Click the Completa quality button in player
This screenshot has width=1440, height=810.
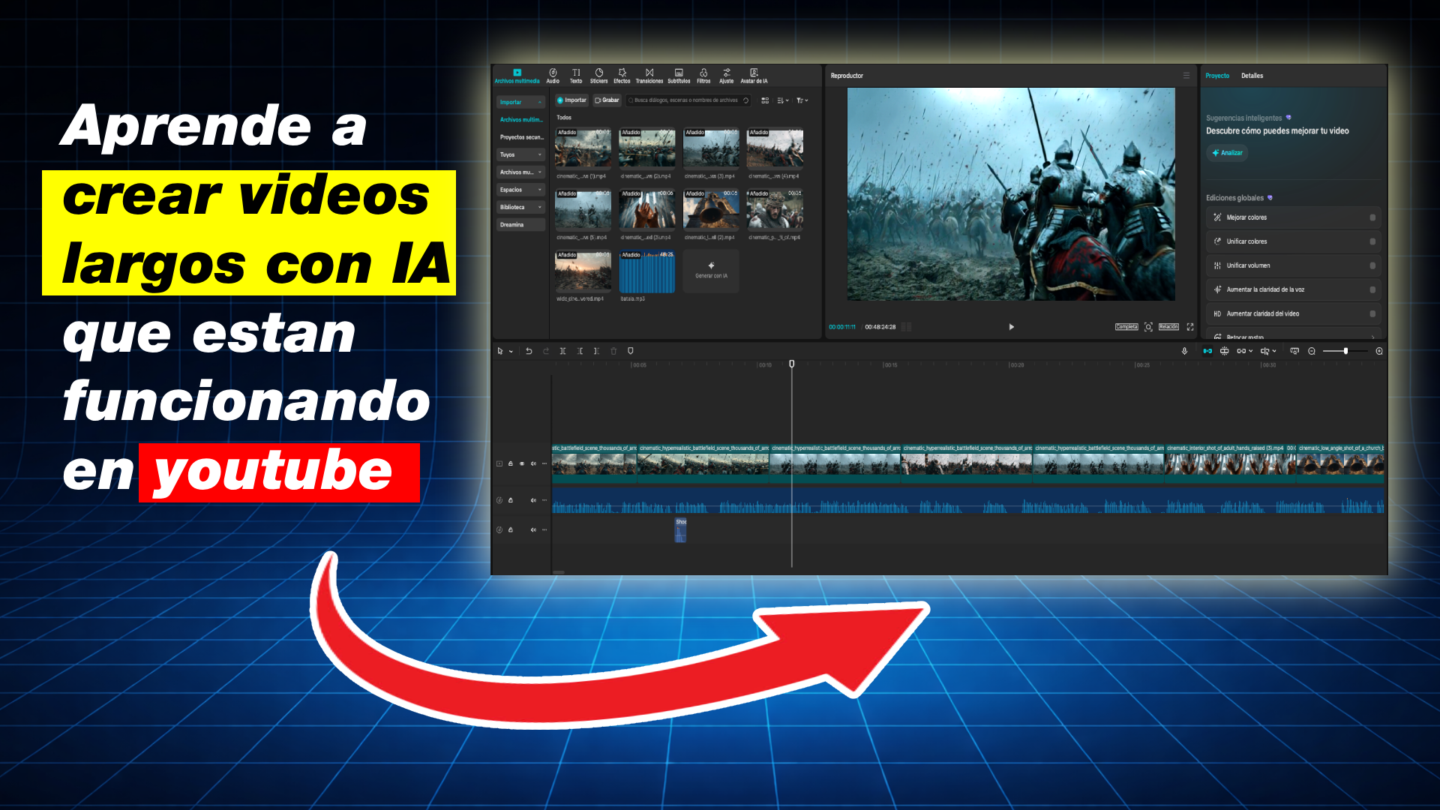[x=1126, y=327]
